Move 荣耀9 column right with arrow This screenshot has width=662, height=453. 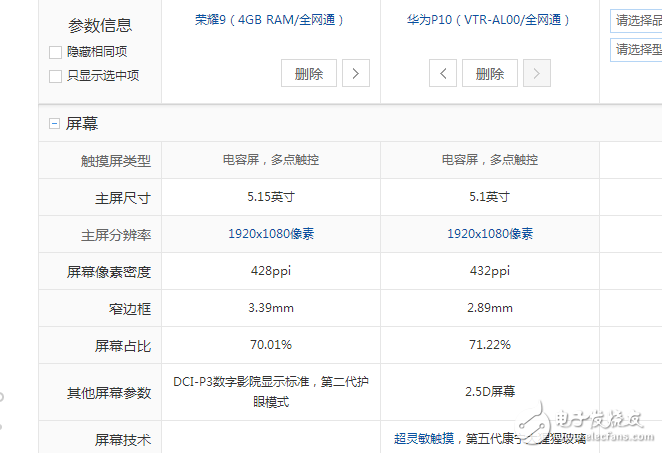click(356, 73)
